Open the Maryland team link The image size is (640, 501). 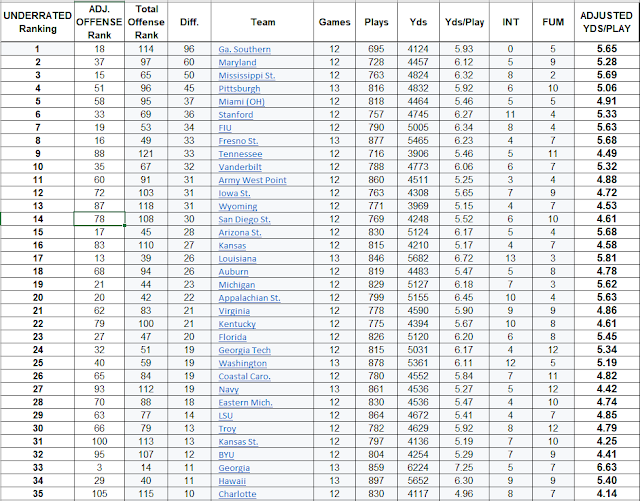point(237,62)
